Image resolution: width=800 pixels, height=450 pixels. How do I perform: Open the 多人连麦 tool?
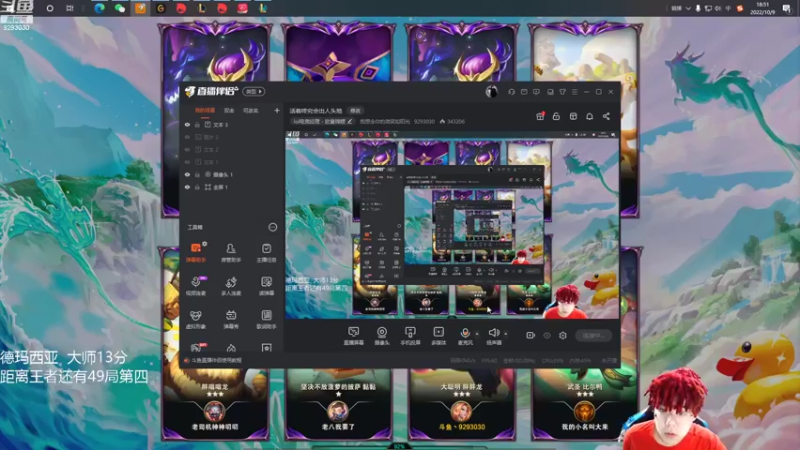click(x=231, y=286)
